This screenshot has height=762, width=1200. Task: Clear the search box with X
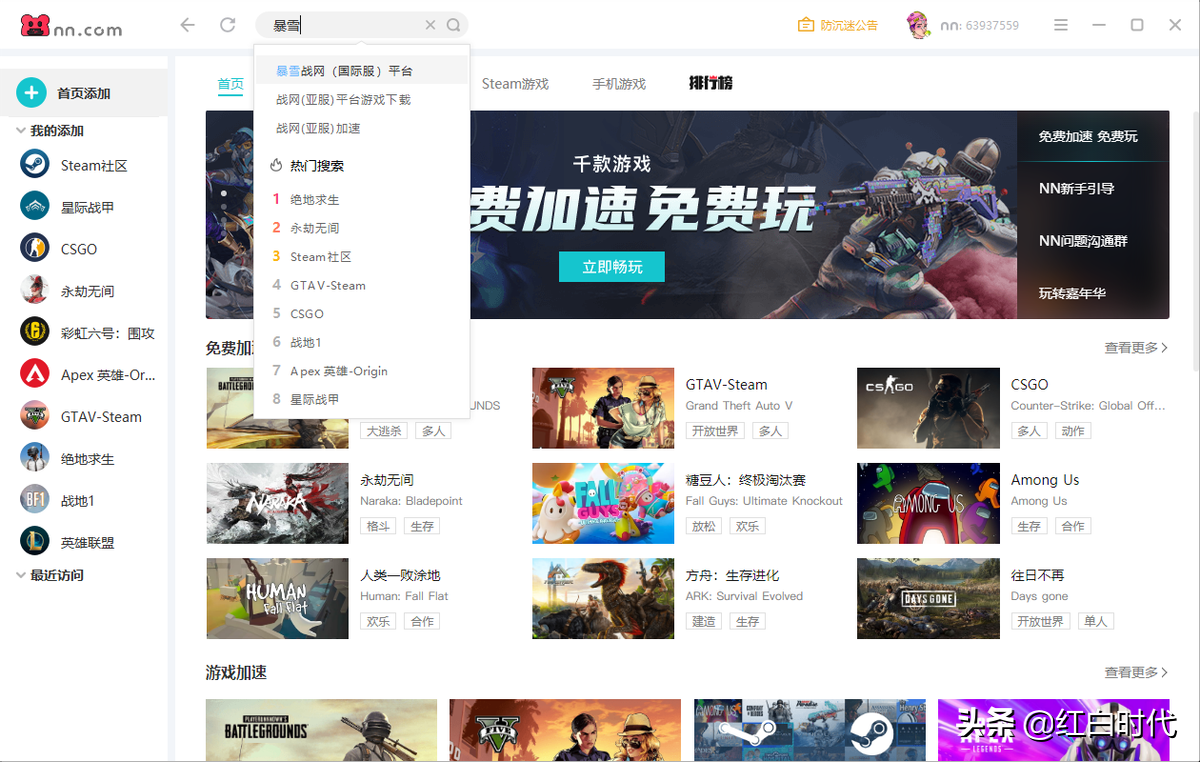[430, 25]
